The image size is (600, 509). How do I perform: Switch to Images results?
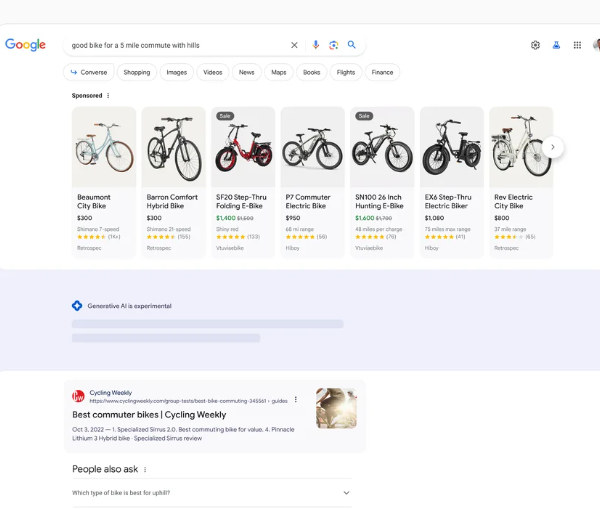click(x=177, y=72)
